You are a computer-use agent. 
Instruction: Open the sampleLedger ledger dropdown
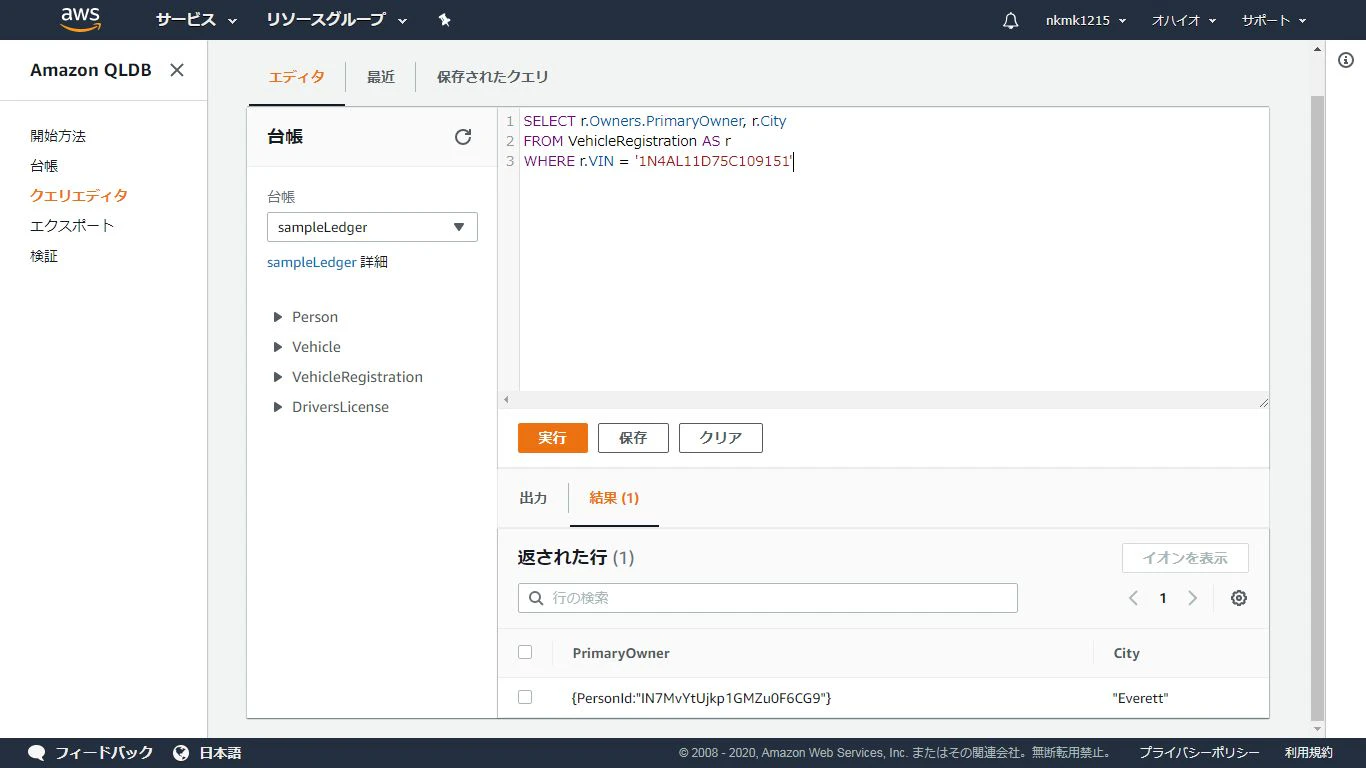[372, 227]
